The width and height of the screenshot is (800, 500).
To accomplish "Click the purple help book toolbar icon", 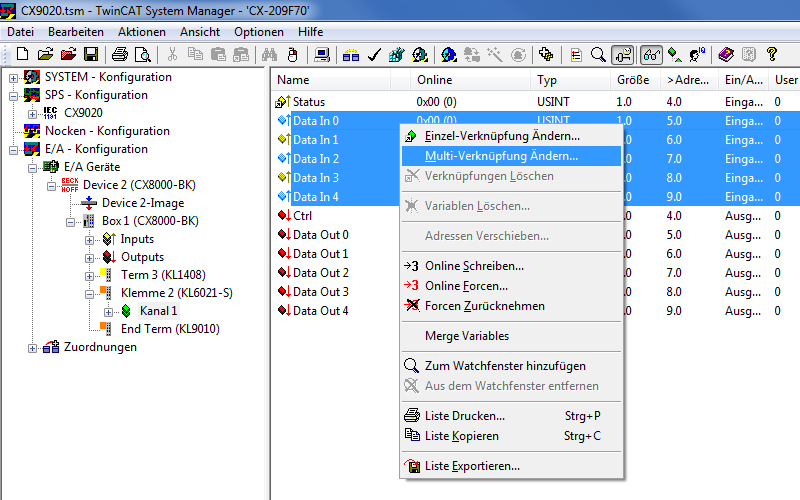I will pos(726,54).
